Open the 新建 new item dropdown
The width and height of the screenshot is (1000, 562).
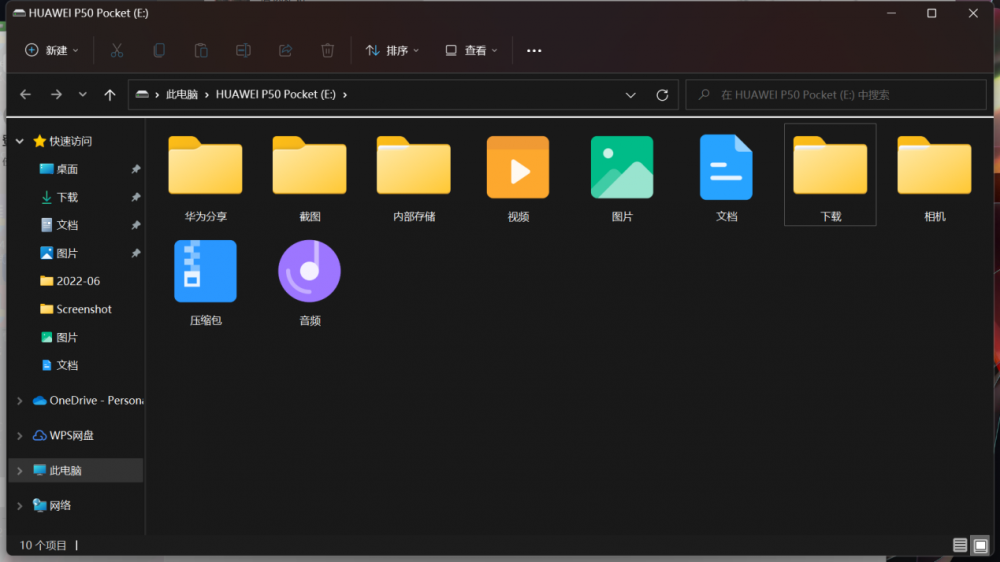pos(52,50)
